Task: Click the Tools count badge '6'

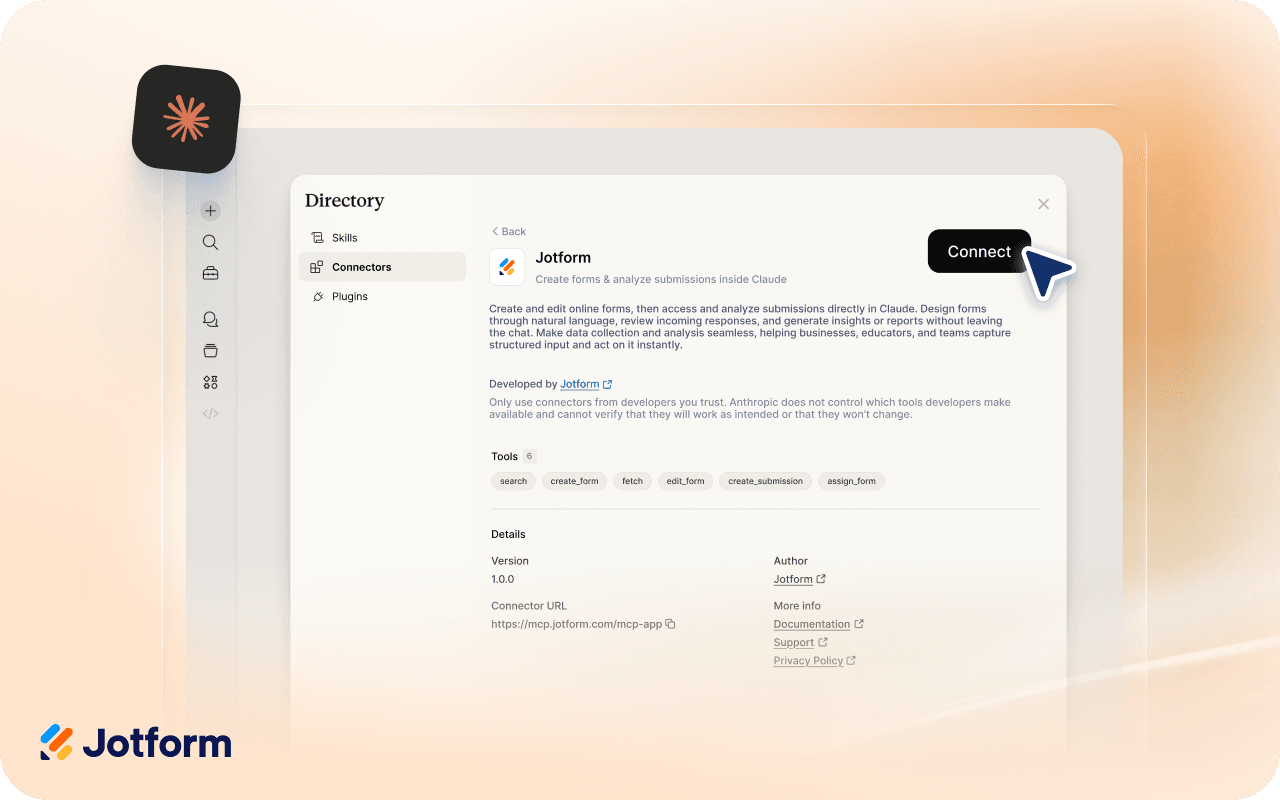Action: 530,456
